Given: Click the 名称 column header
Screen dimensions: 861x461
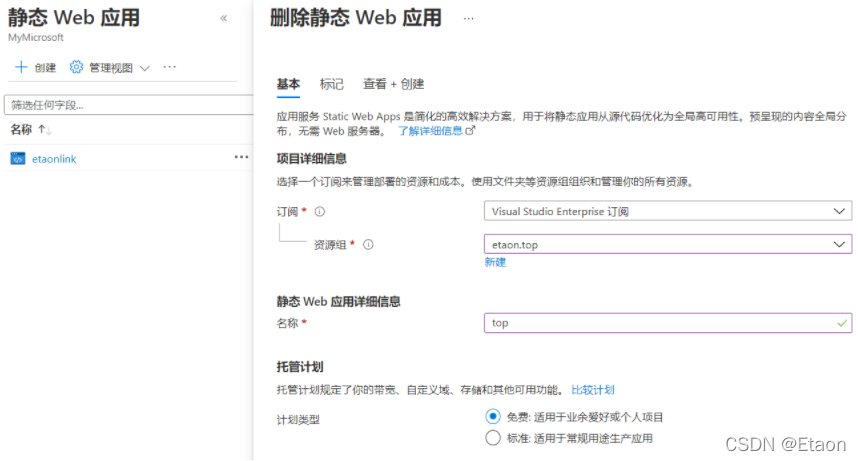Looking at the screenshot, I should [21, 130].
